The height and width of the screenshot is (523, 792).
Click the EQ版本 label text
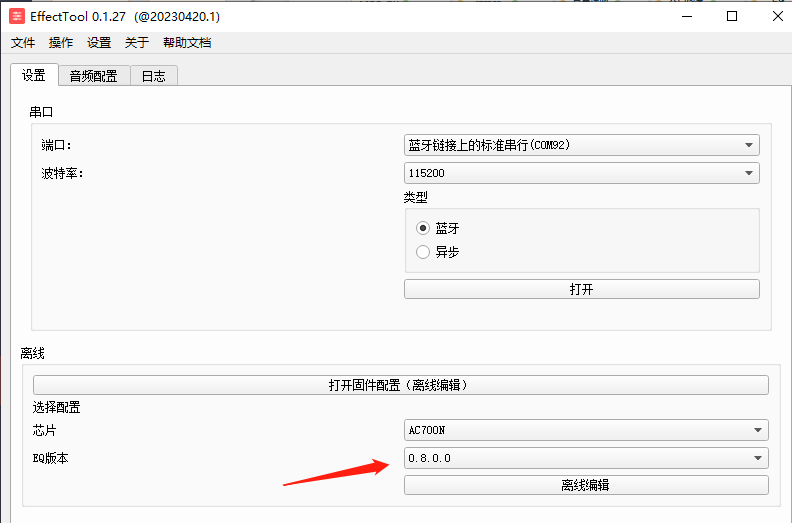point(51,458)
